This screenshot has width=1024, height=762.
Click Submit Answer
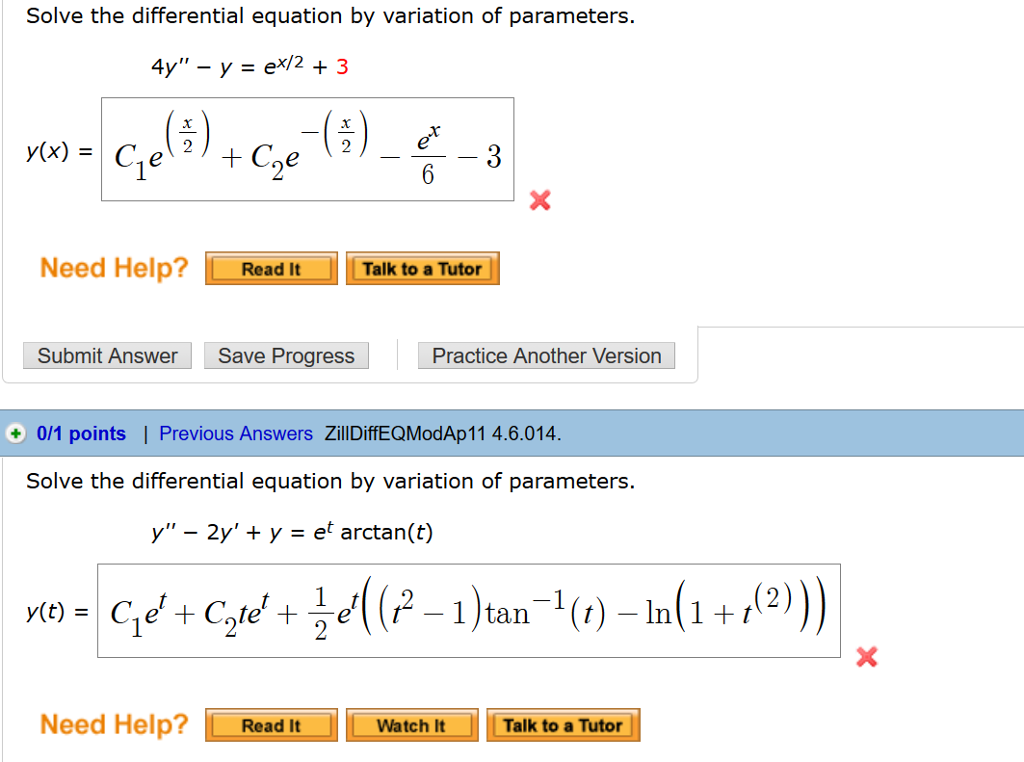106,355
